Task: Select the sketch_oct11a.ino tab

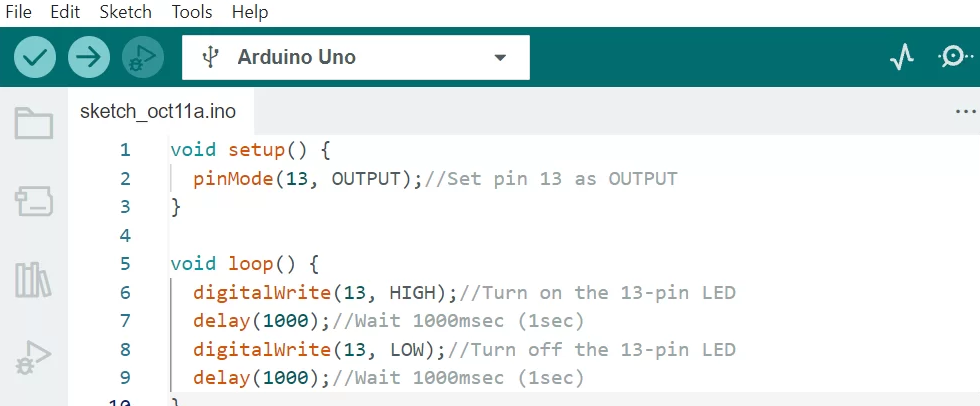Action: 158,112
